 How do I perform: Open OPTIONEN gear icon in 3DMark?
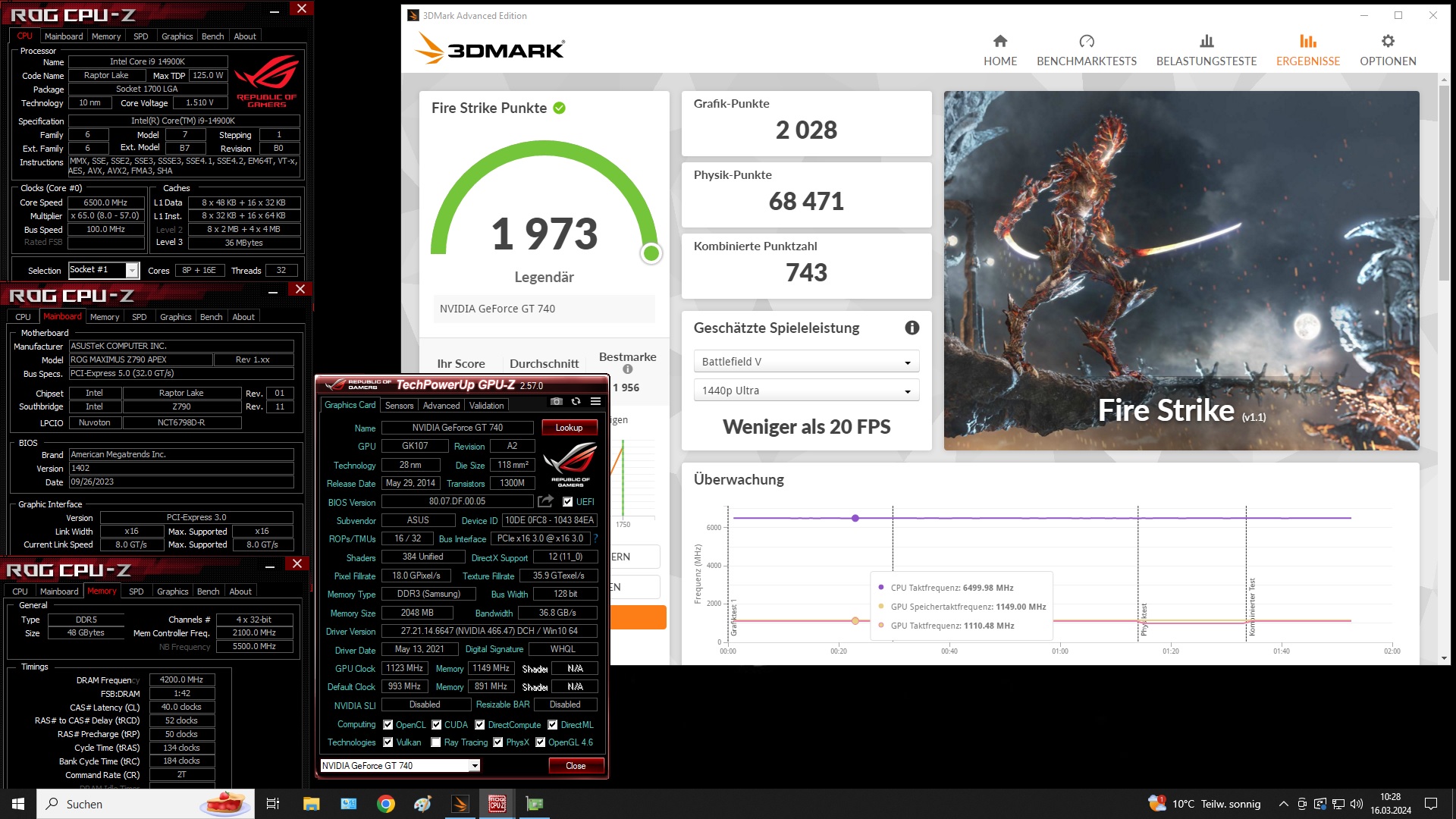click(1388, 41)
